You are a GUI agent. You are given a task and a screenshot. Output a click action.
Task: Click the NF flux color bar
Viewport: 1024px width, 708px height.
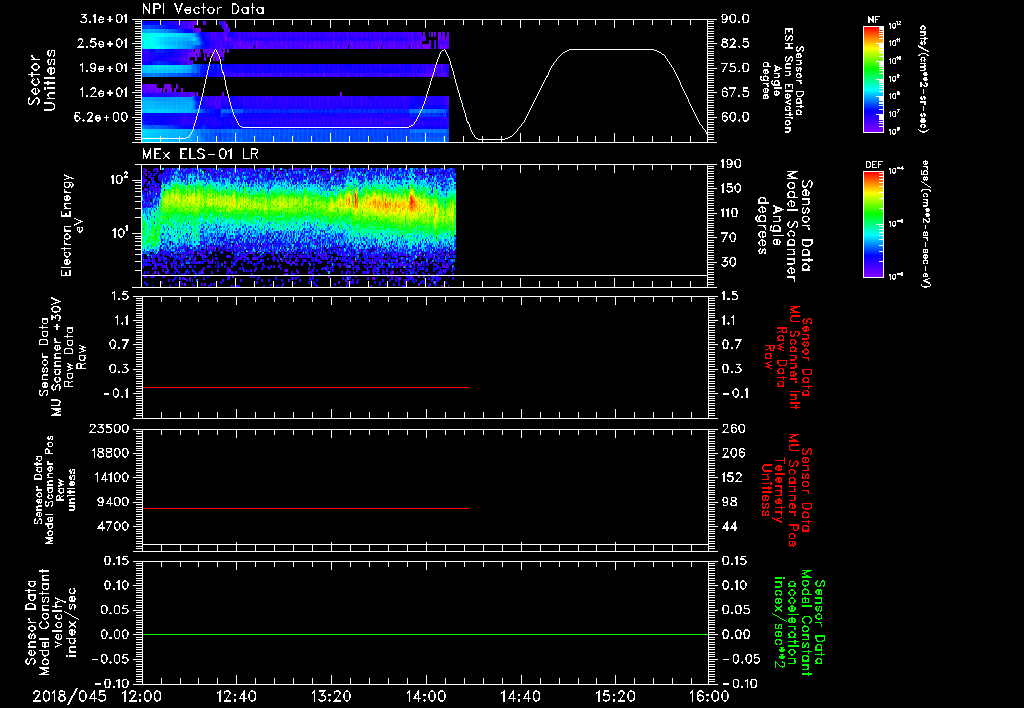[x=873, y=79]
